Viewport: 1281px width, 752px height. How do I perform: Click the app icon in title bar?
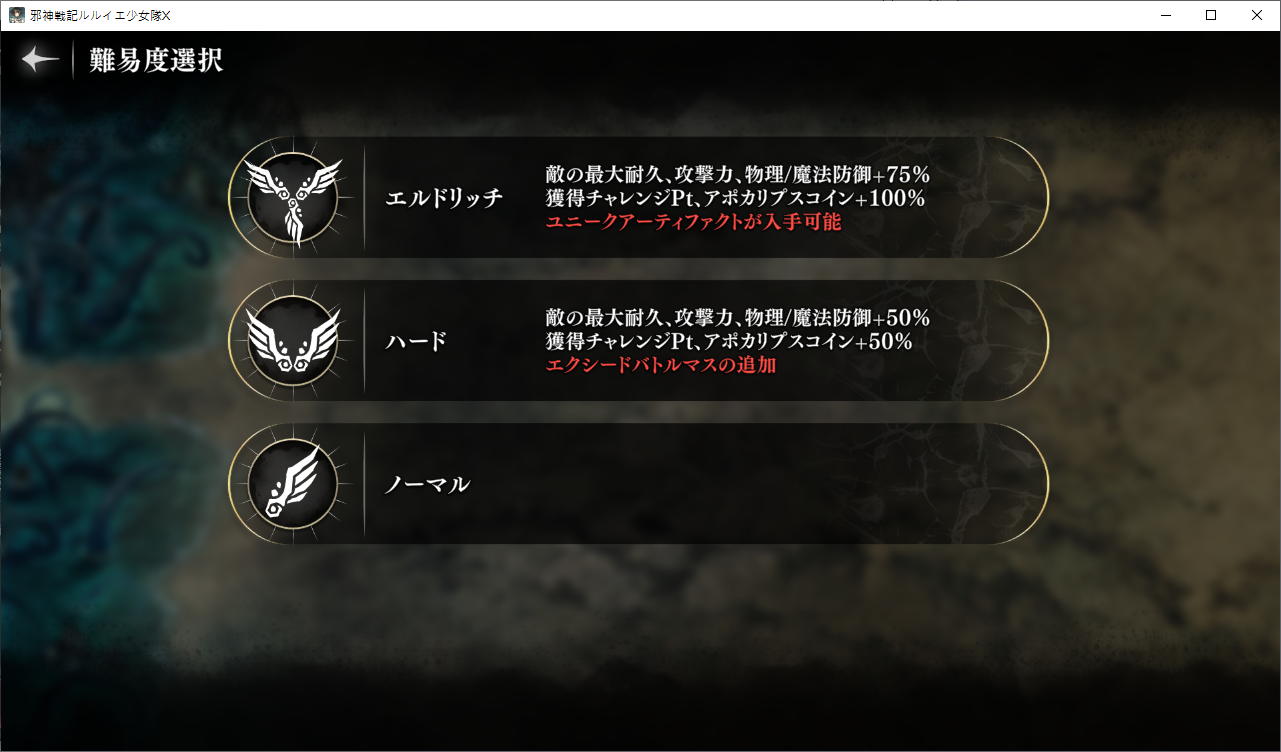point(16,15)
